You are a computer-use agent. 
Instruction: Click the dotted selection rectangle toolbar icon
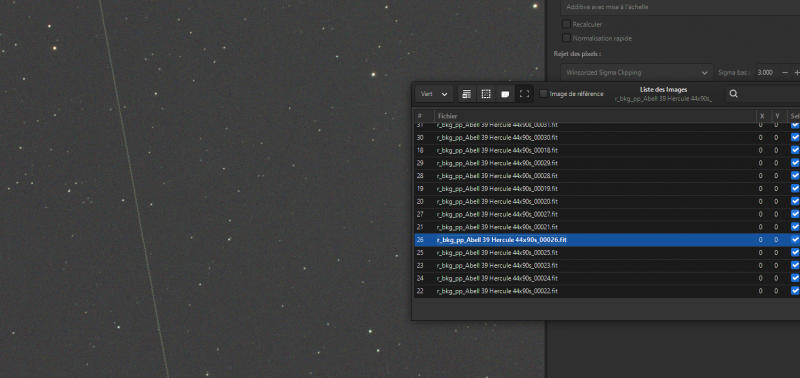[486, 94]
